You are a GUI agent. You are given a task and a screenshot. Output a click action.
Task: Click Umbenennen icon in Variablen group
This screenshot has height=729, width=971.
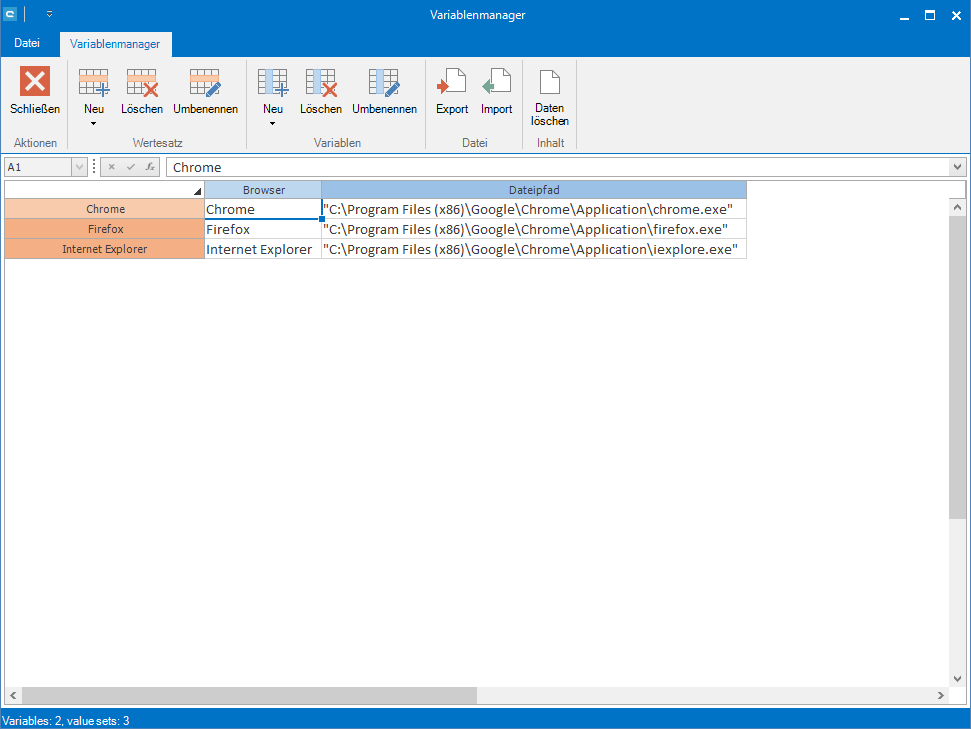click(x=383, y=82)
